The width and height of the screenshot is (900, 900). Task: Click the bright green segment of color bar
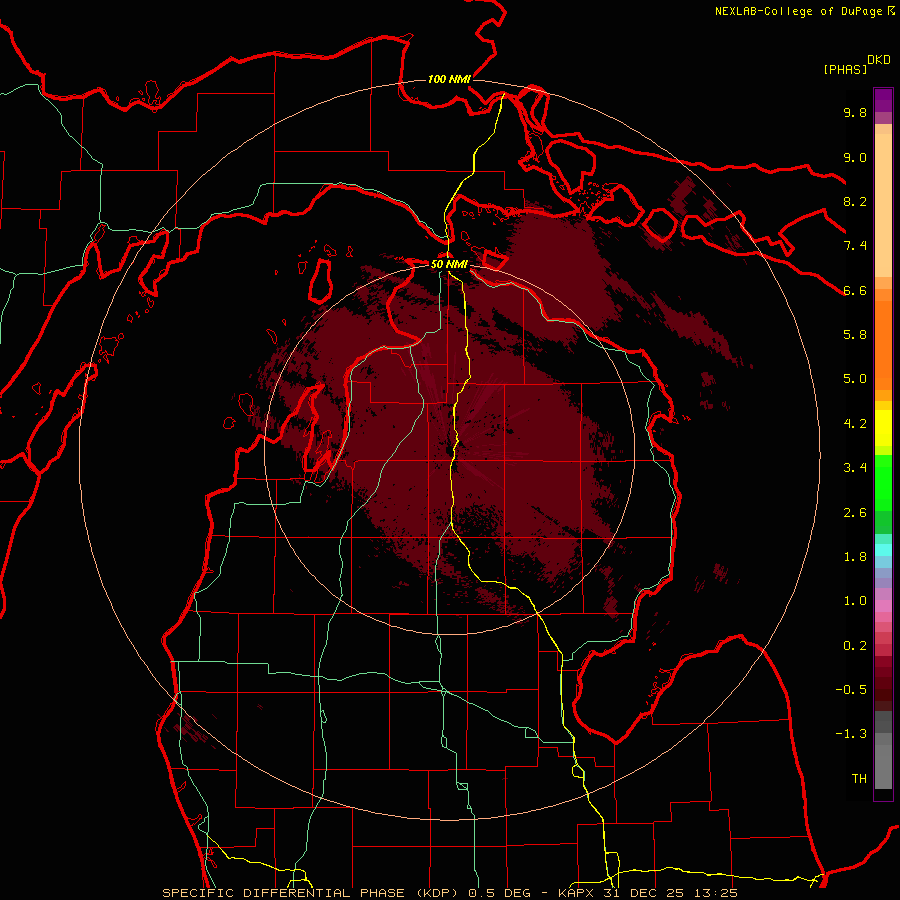883,482
